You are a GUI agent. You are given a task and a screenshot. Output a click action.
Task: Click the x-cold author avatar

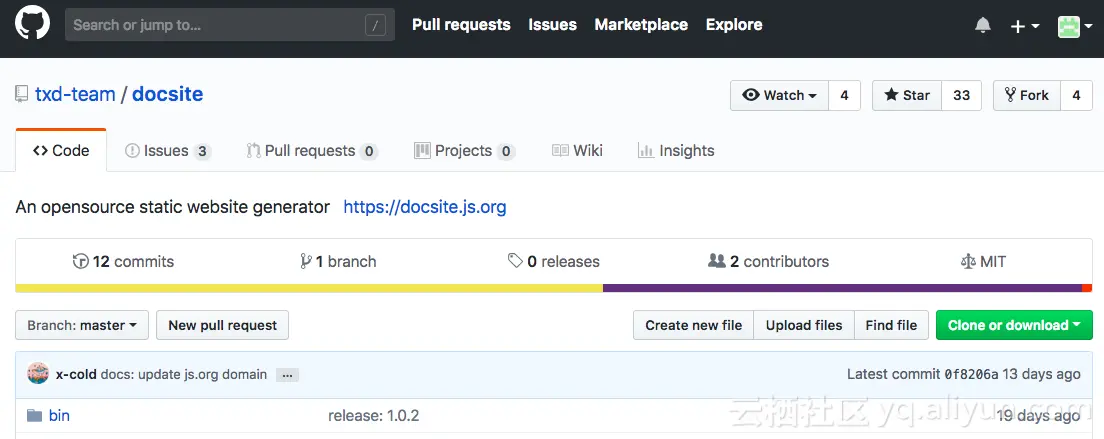[38, 374]
